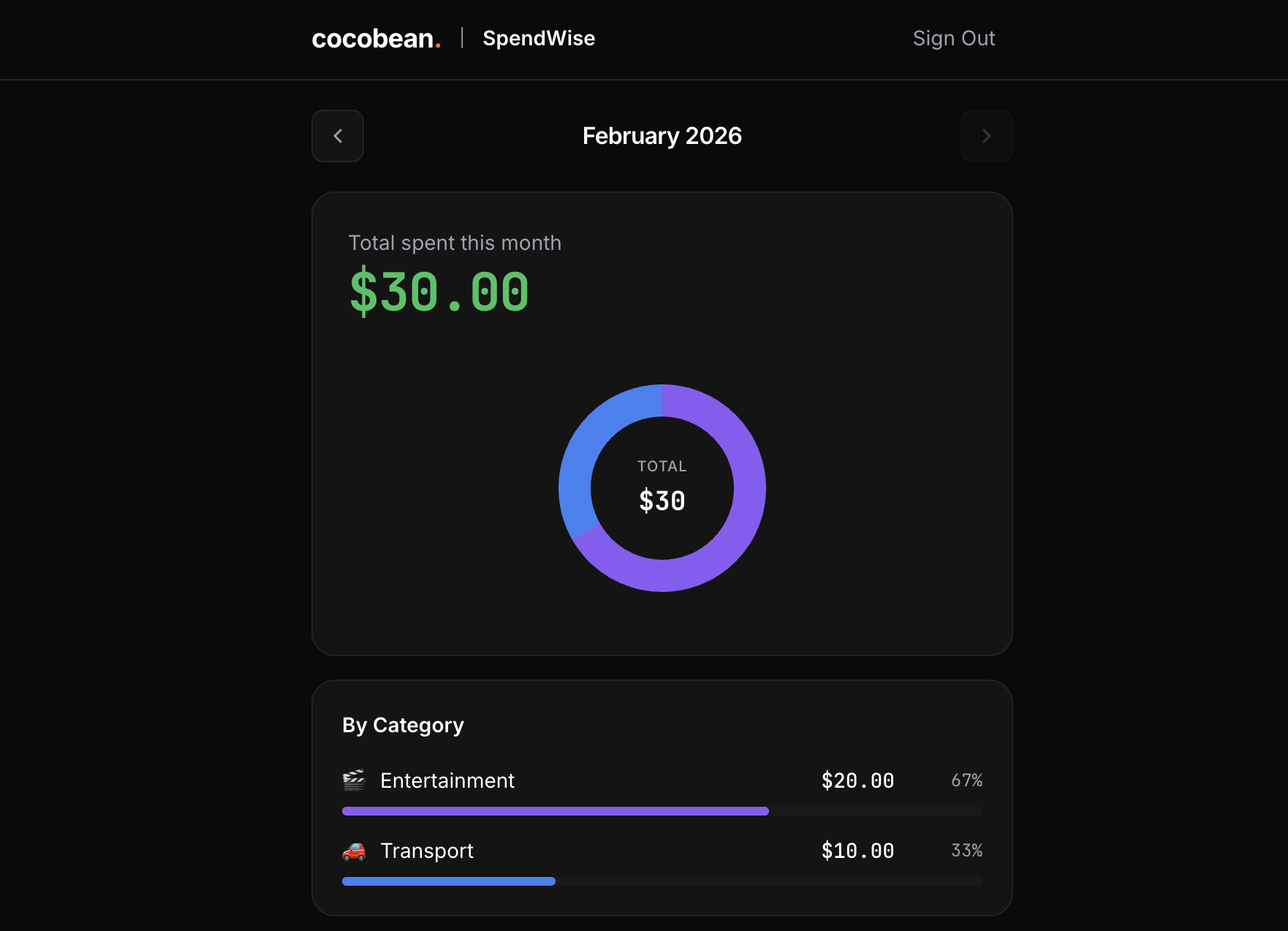Click the green $30.00 total amount
Viewport: 1288px width, 931px height.
coord(438,292)
